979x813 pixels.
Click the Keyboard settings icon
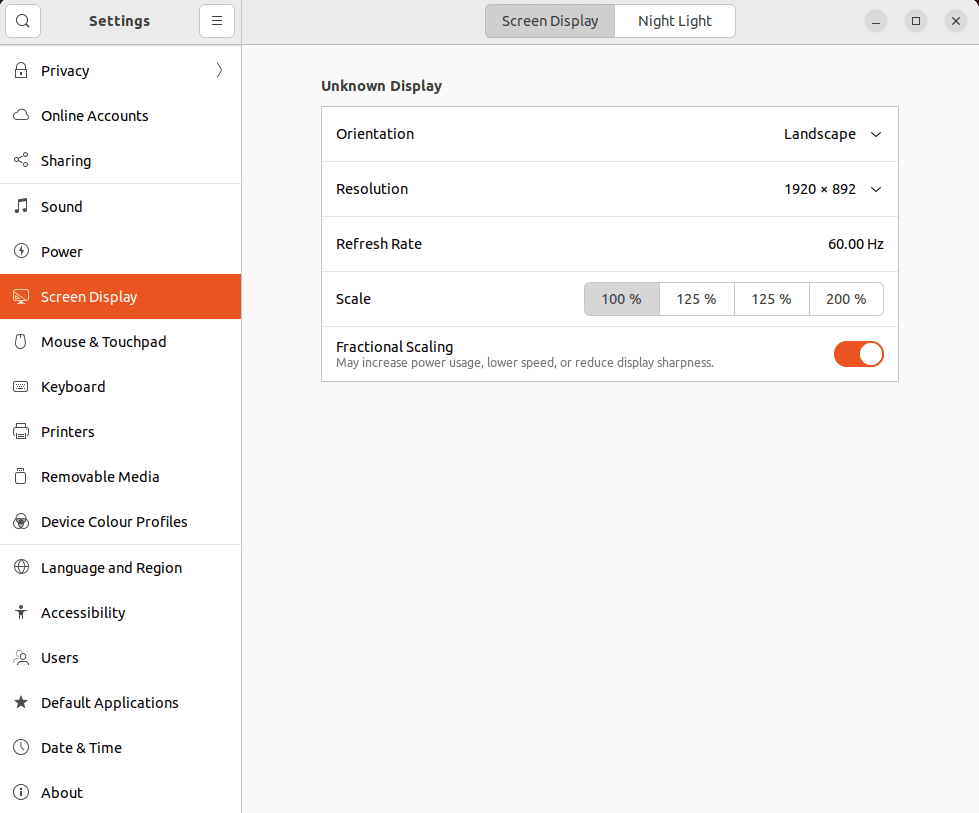point(20,386)
